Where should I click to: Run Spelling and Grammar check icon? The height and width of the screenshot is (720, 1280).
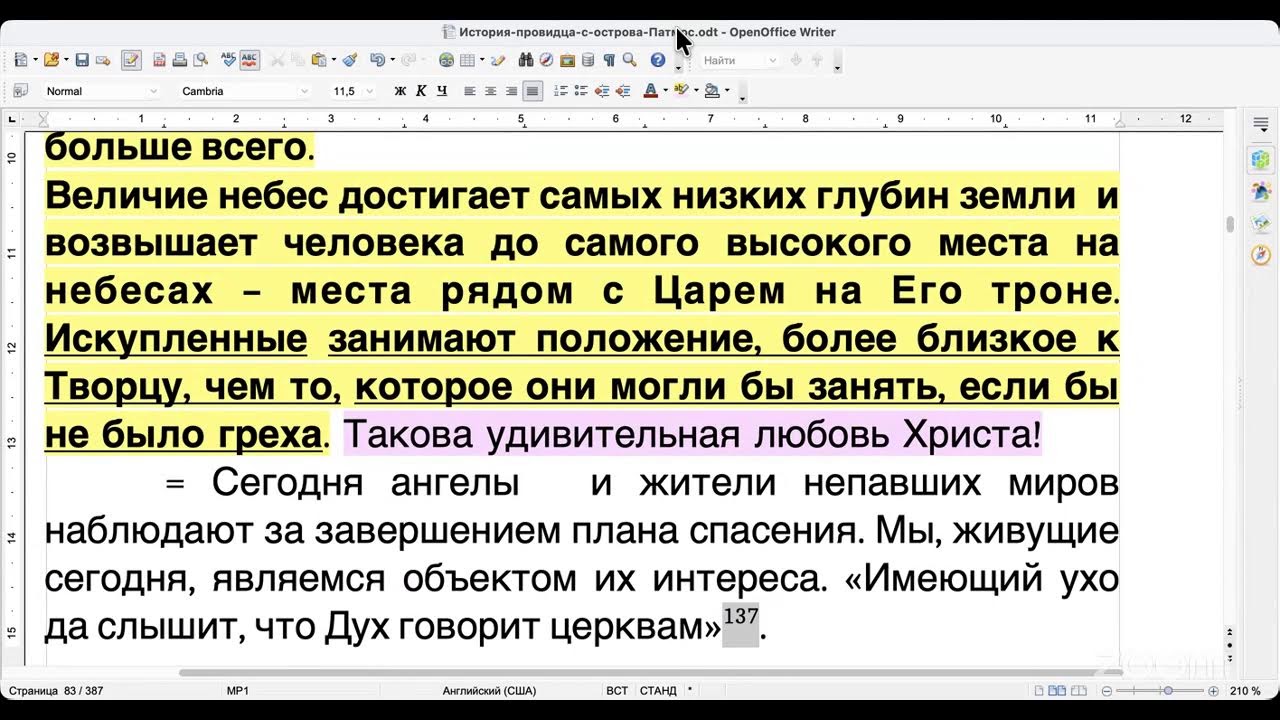point(228,60)
